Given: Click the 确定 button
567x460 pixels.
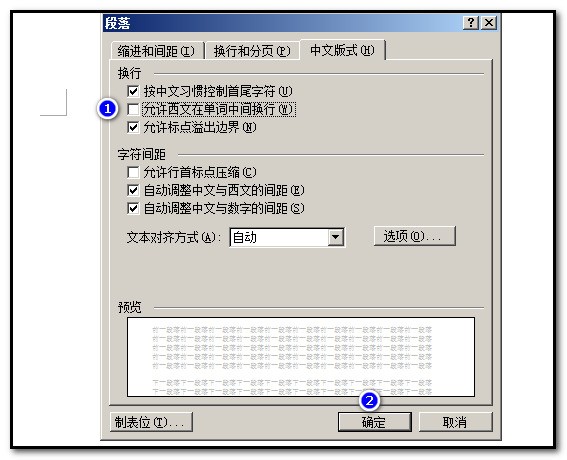Looking at the screenshot, I should click(375, 422).
